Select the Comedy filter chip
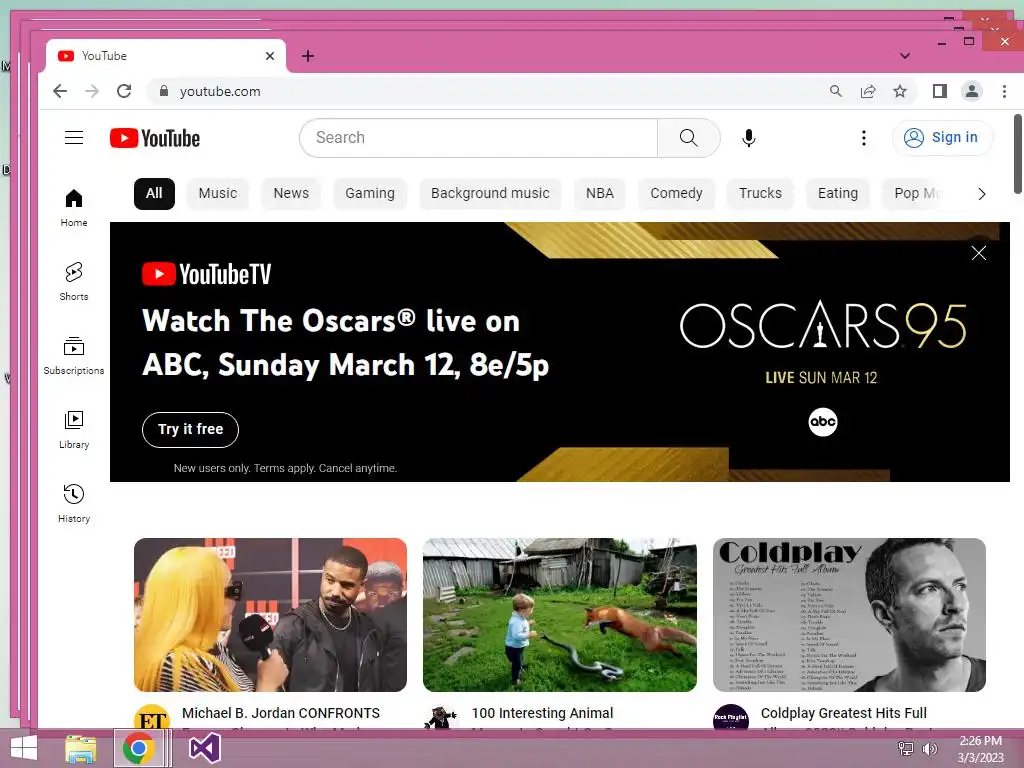Image resolution: width=1024 pixels, height=768 pixels. [676, 193]
